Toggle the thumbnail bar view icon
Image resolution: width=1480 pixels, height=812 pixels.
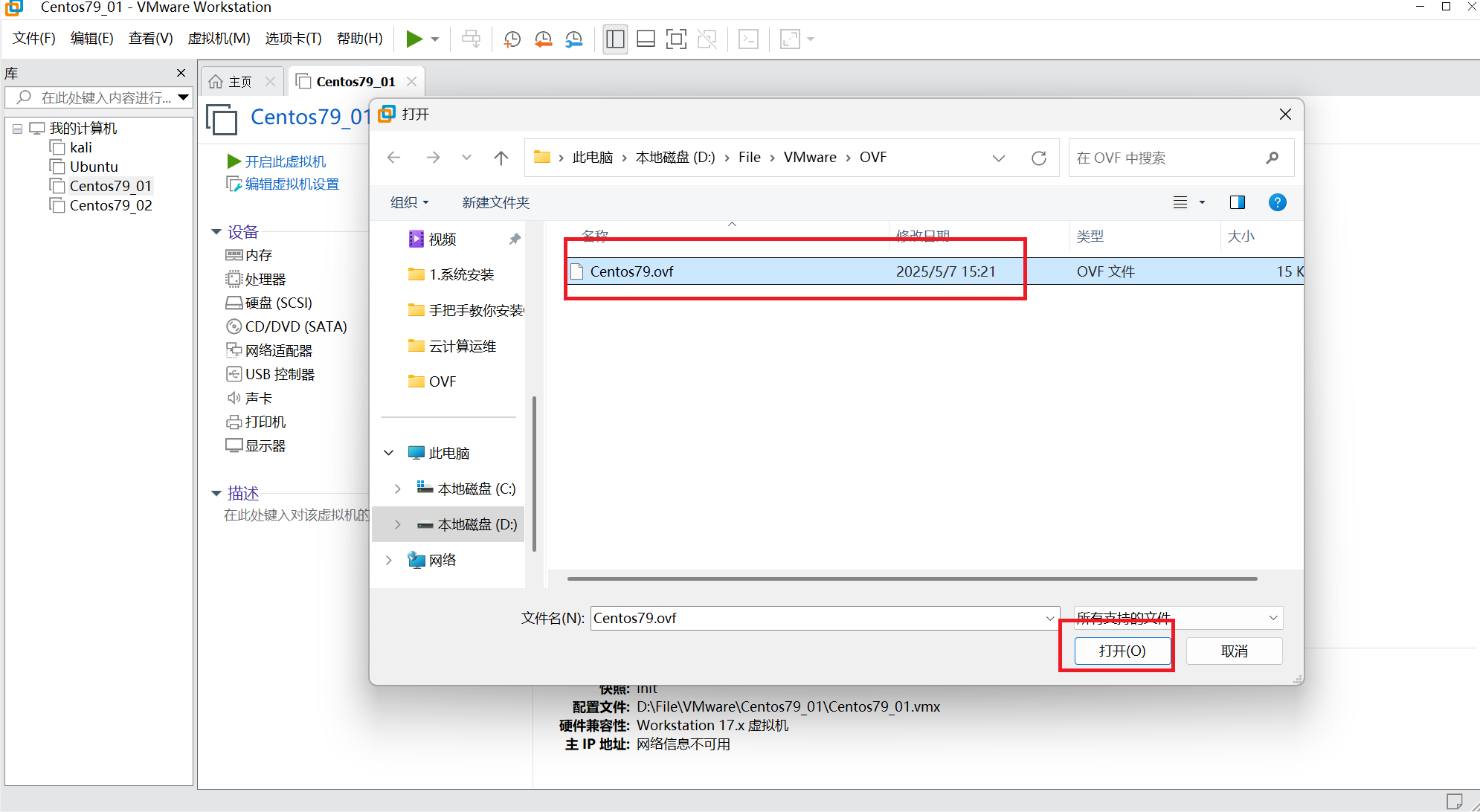646,39
